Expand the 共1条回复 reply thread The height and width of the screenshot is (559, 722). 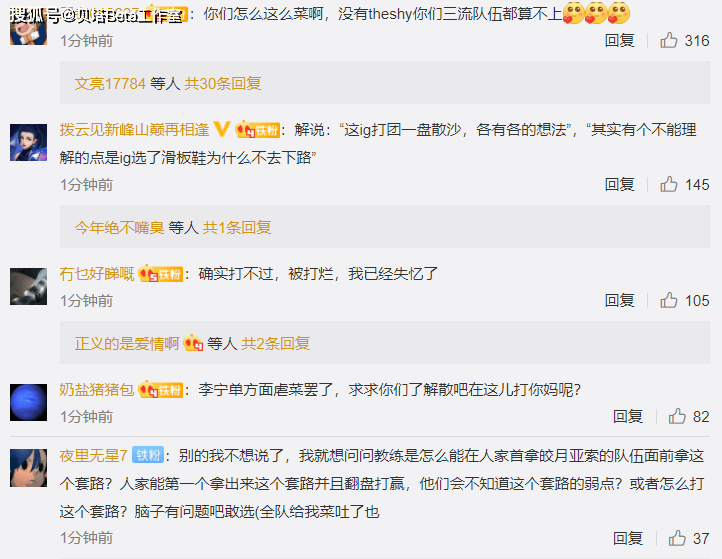(x=237, y=227)
